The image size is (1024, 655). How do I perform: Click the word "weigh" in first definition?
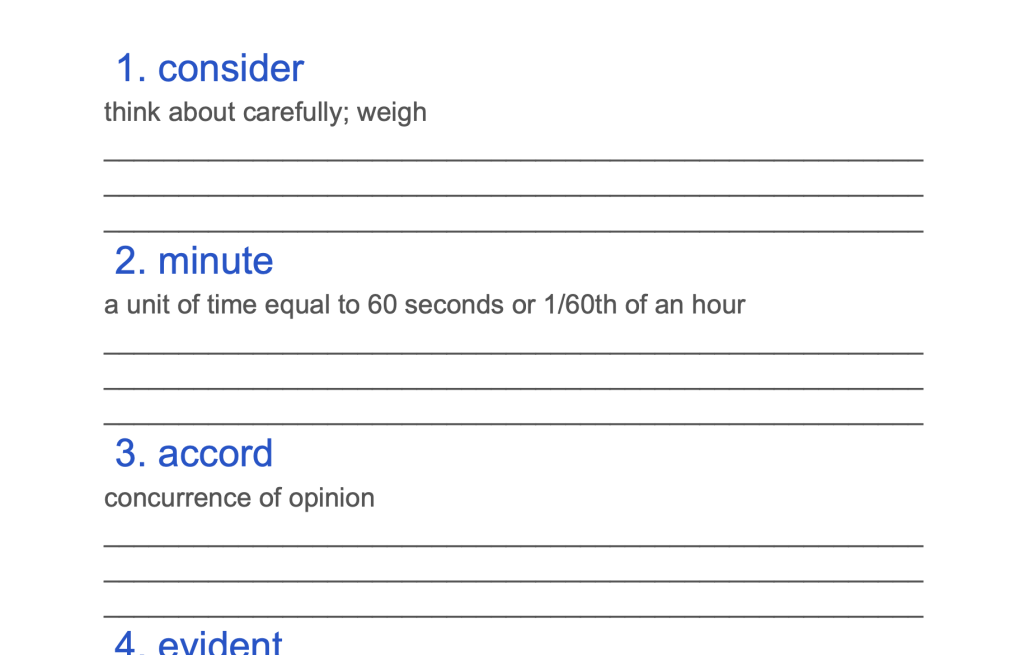[x=392, y=113]
